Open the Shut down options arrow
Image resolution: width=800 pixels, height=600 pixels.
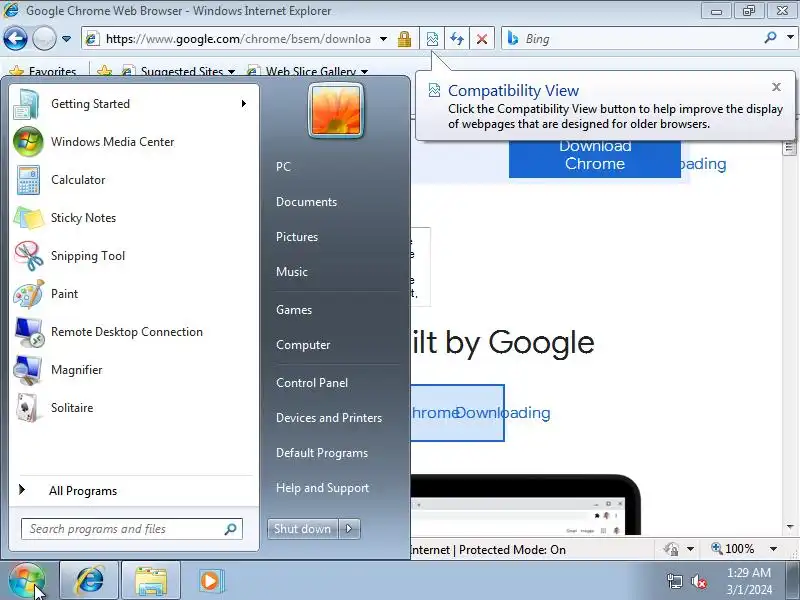coord(349,529)
